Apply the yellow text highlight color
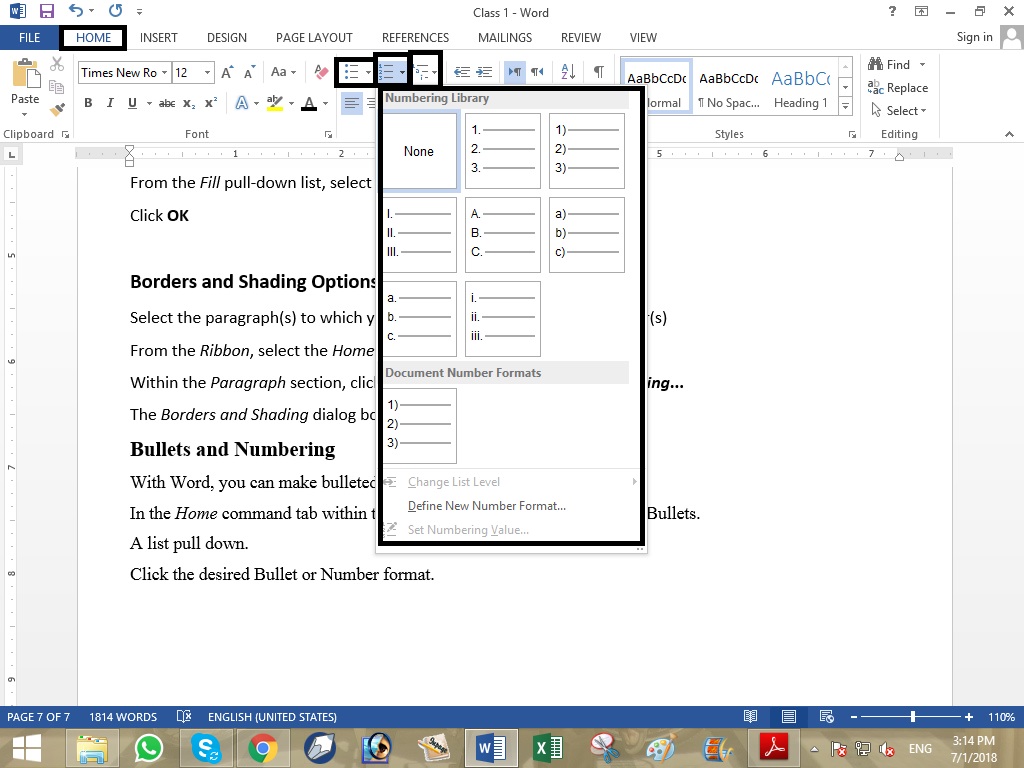The image size is (1024, 768). [275, 103]
